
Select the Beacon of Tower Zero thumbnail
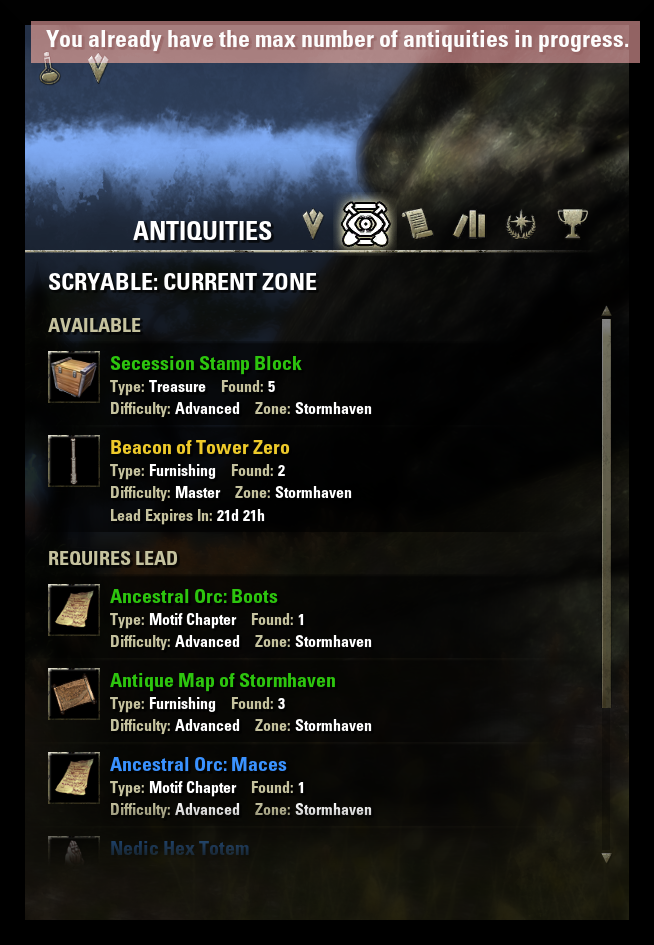coord(74,460)
